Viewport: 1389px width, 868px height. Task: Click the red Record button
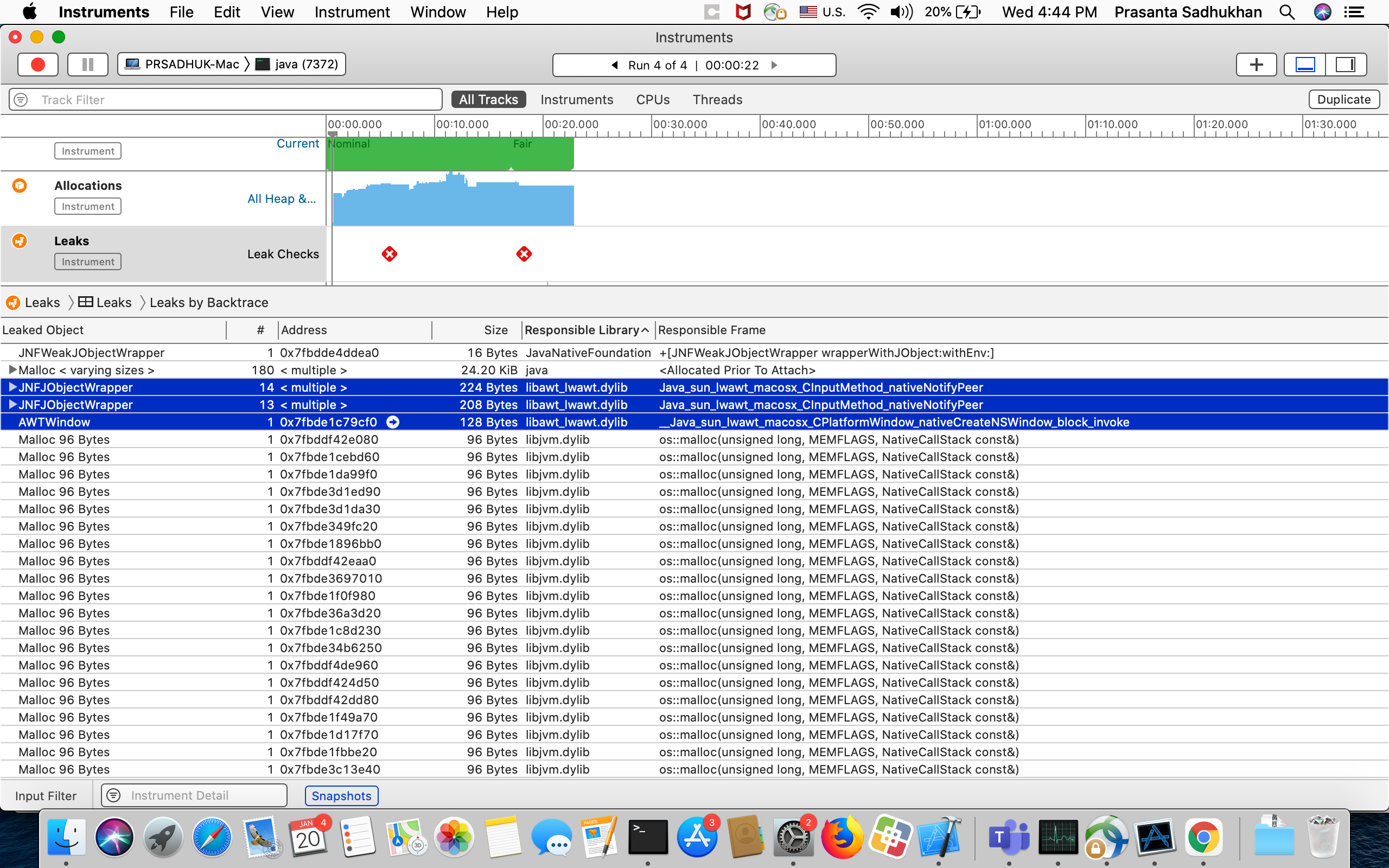click(x=37, y=65)
